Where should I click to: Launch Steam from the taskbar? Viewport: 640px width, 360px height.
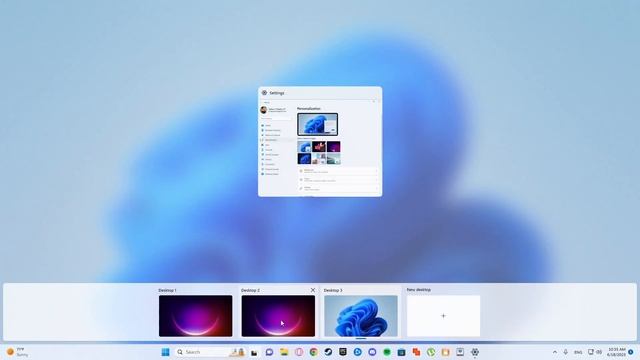328,352
